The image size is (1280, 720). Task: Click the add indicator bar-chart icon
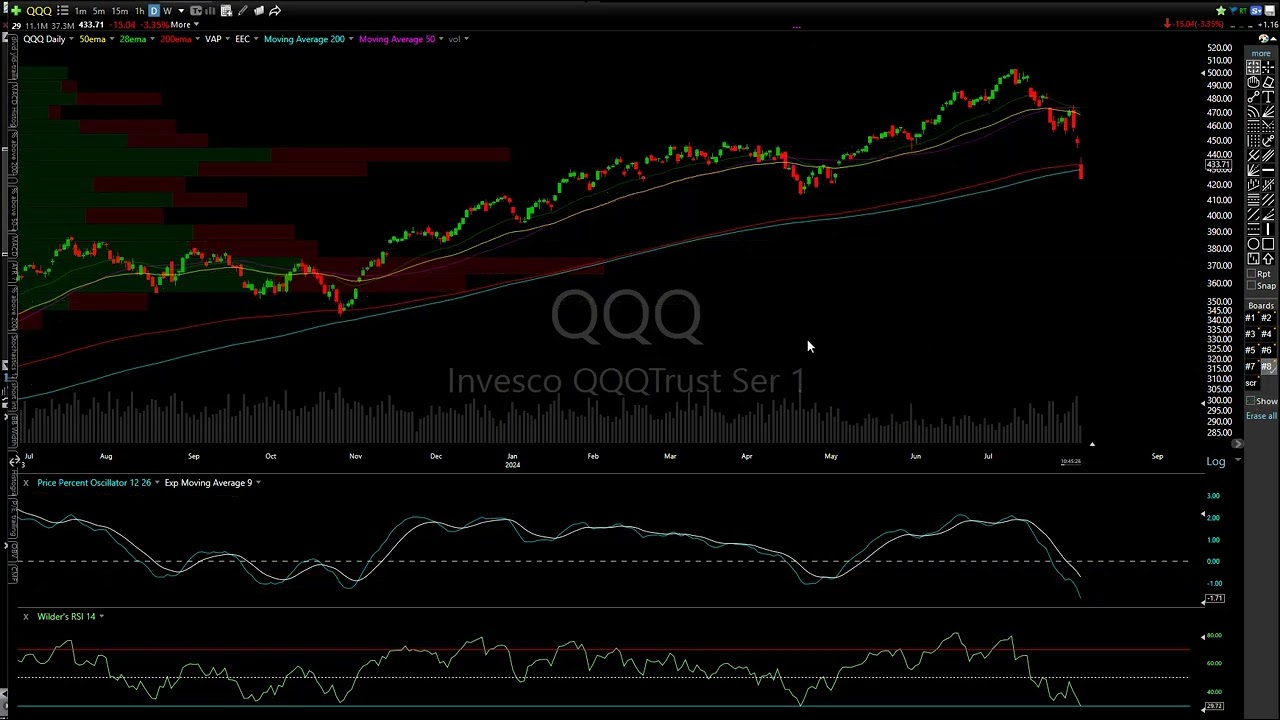coord(210,11)
